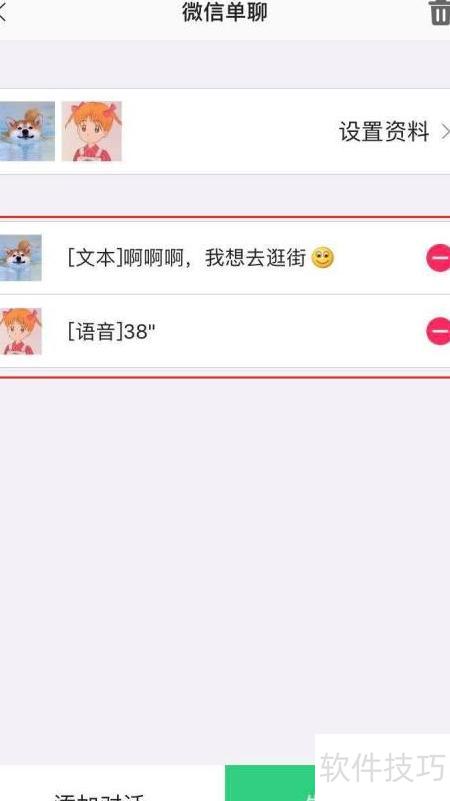Tap the green button at bottom
This screenshot has width=450, height=801.
[x=270, y=783]
